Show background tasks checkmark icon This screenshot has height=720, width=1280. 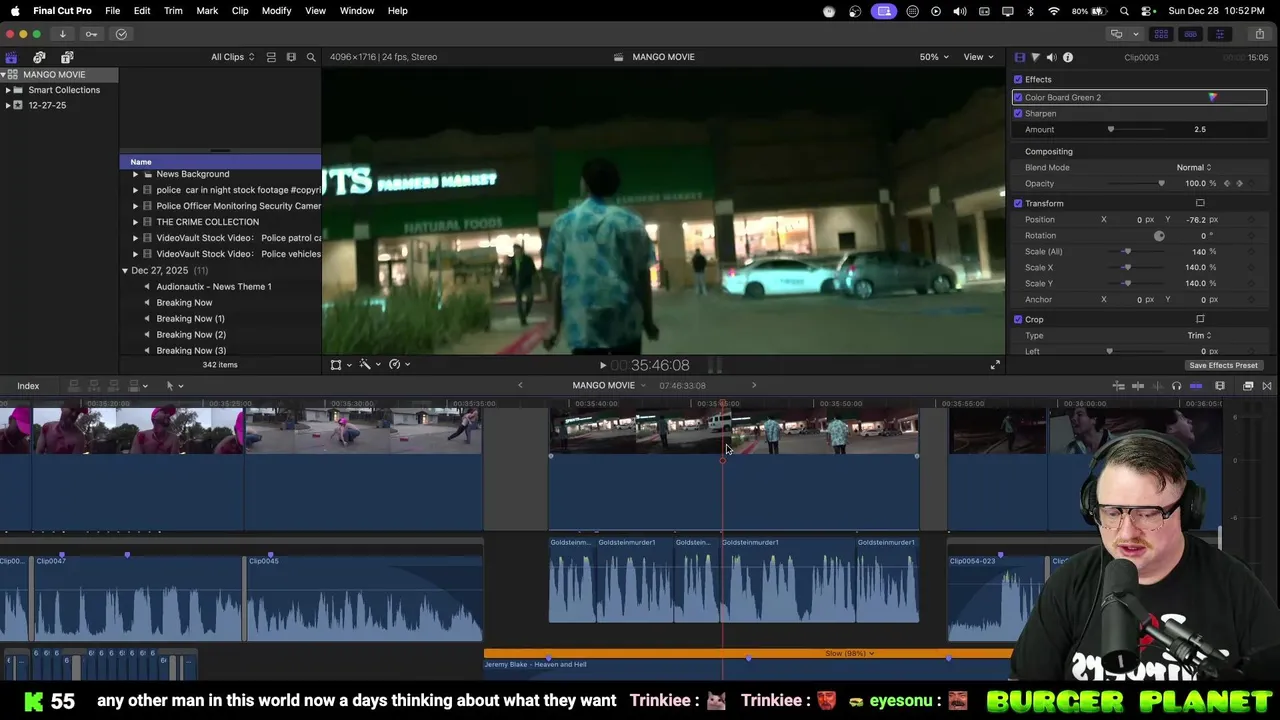pos(121,34)
